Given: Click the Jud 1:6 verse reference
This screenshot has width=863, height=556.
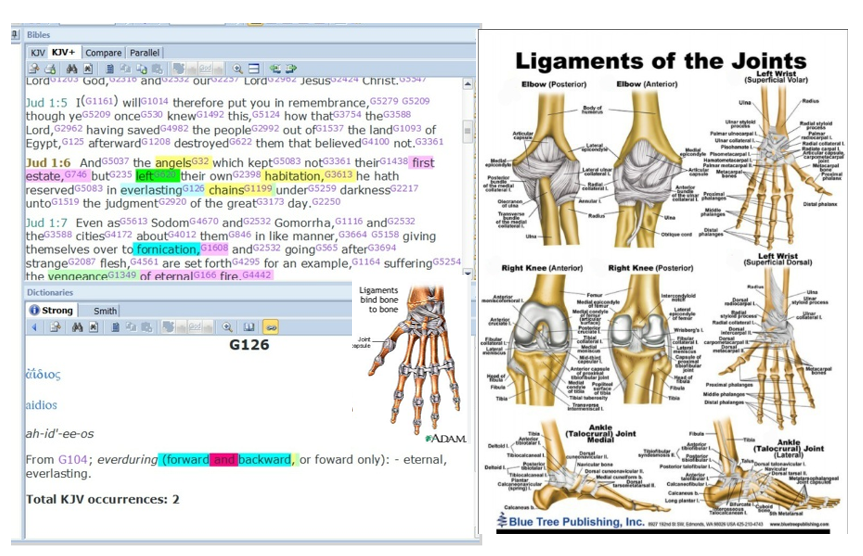Looking at the screenshot, I should (48, 162).
